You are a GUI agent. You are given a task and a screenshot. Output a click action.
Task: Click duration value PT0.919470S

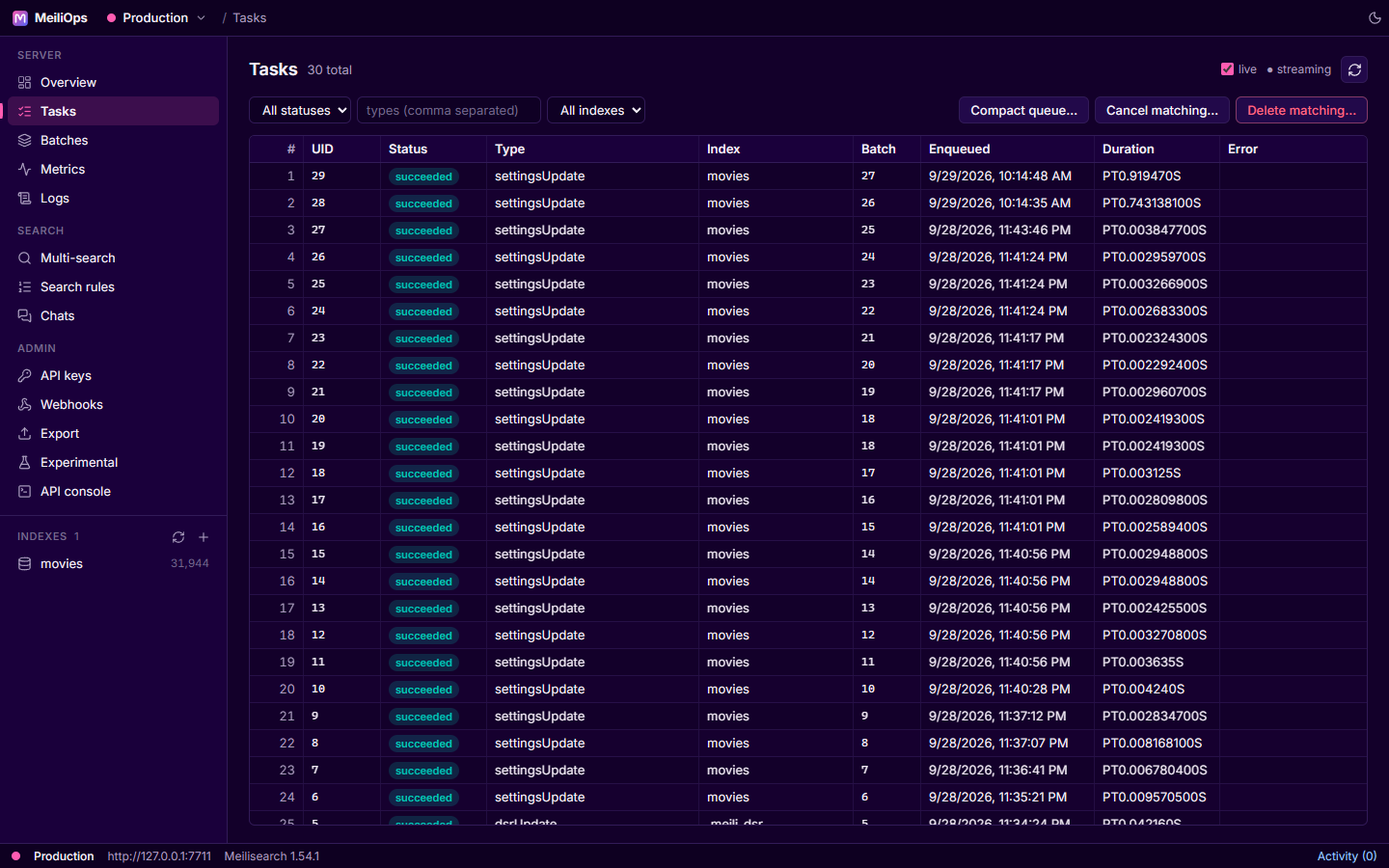tap(1142, 176)
